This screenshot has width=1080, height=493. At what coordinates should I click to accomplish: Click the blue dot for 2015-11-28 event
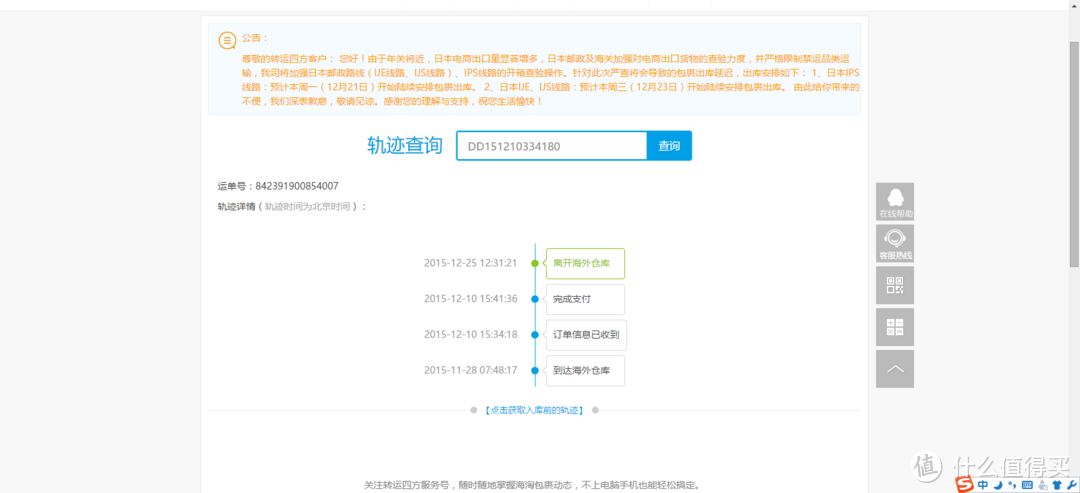click(534, 370)
